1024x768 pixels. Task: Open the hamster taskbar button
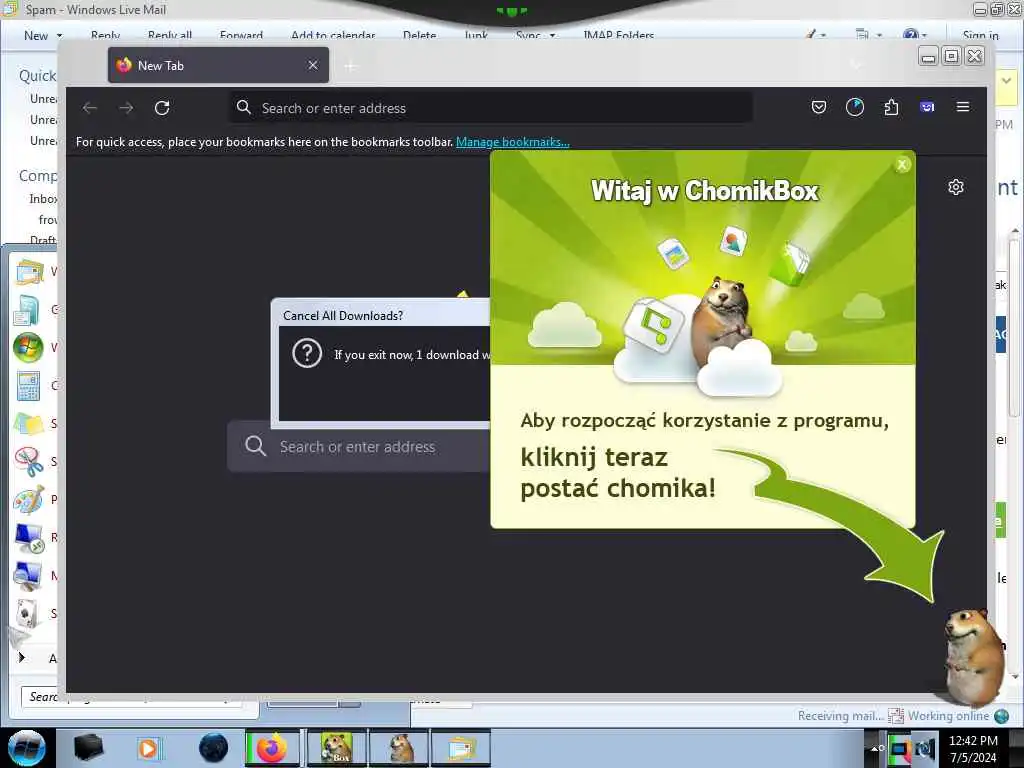coord(399,748)
